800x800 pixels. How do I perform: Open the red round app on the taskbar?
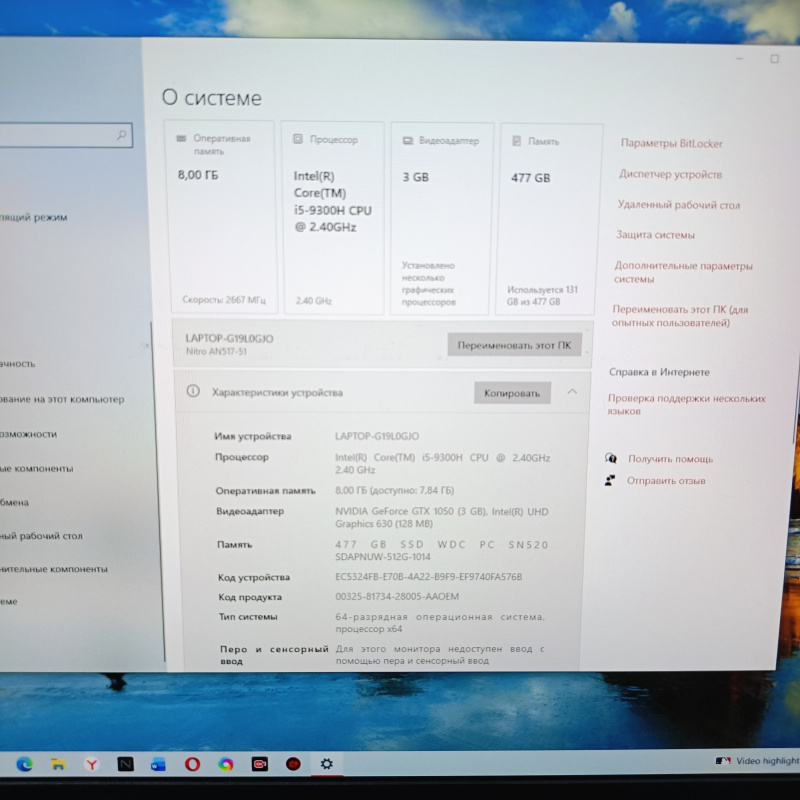point(293,764)
